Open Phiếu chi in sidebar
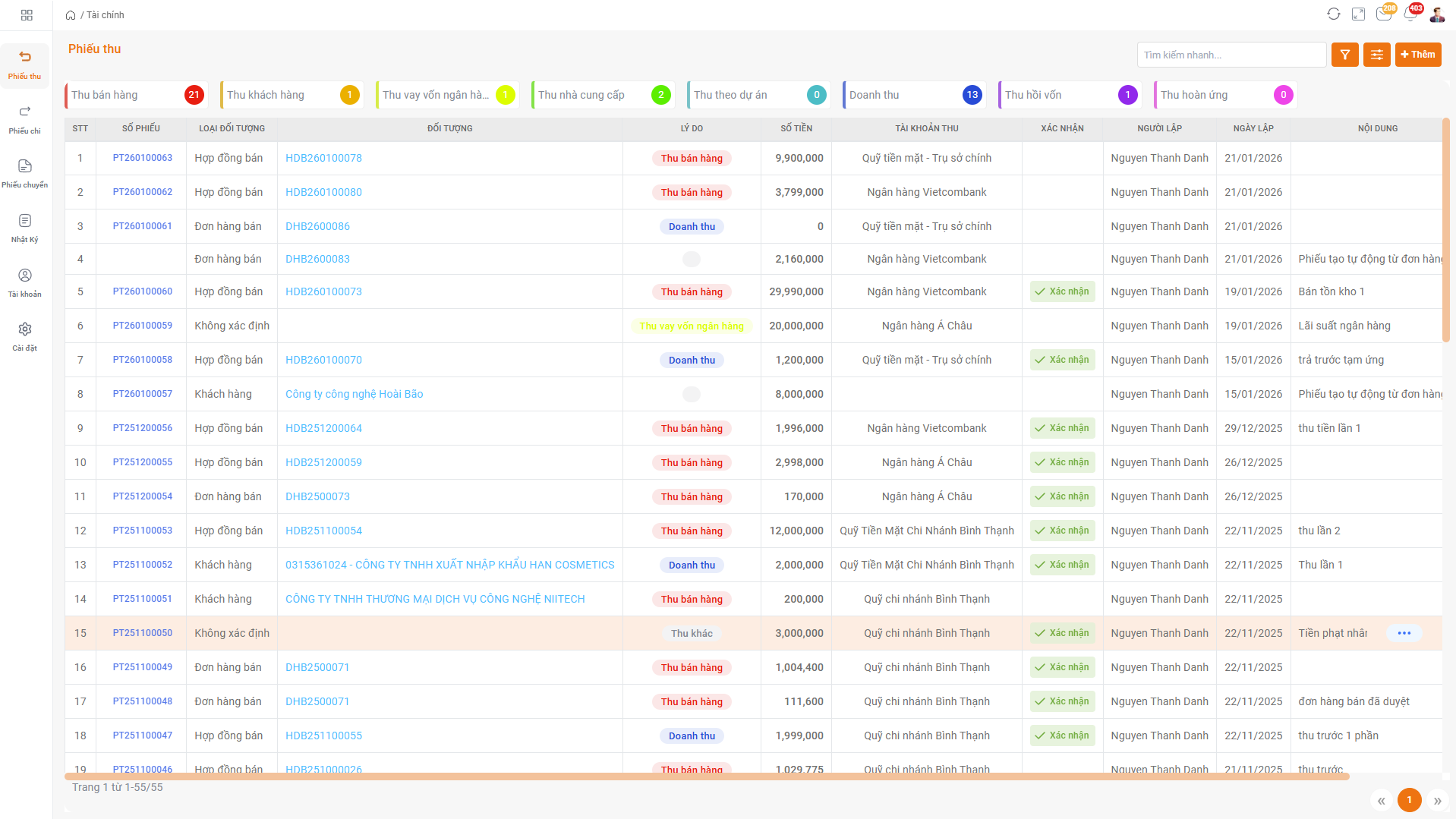1456x819 pixels. tap(25, 119)
